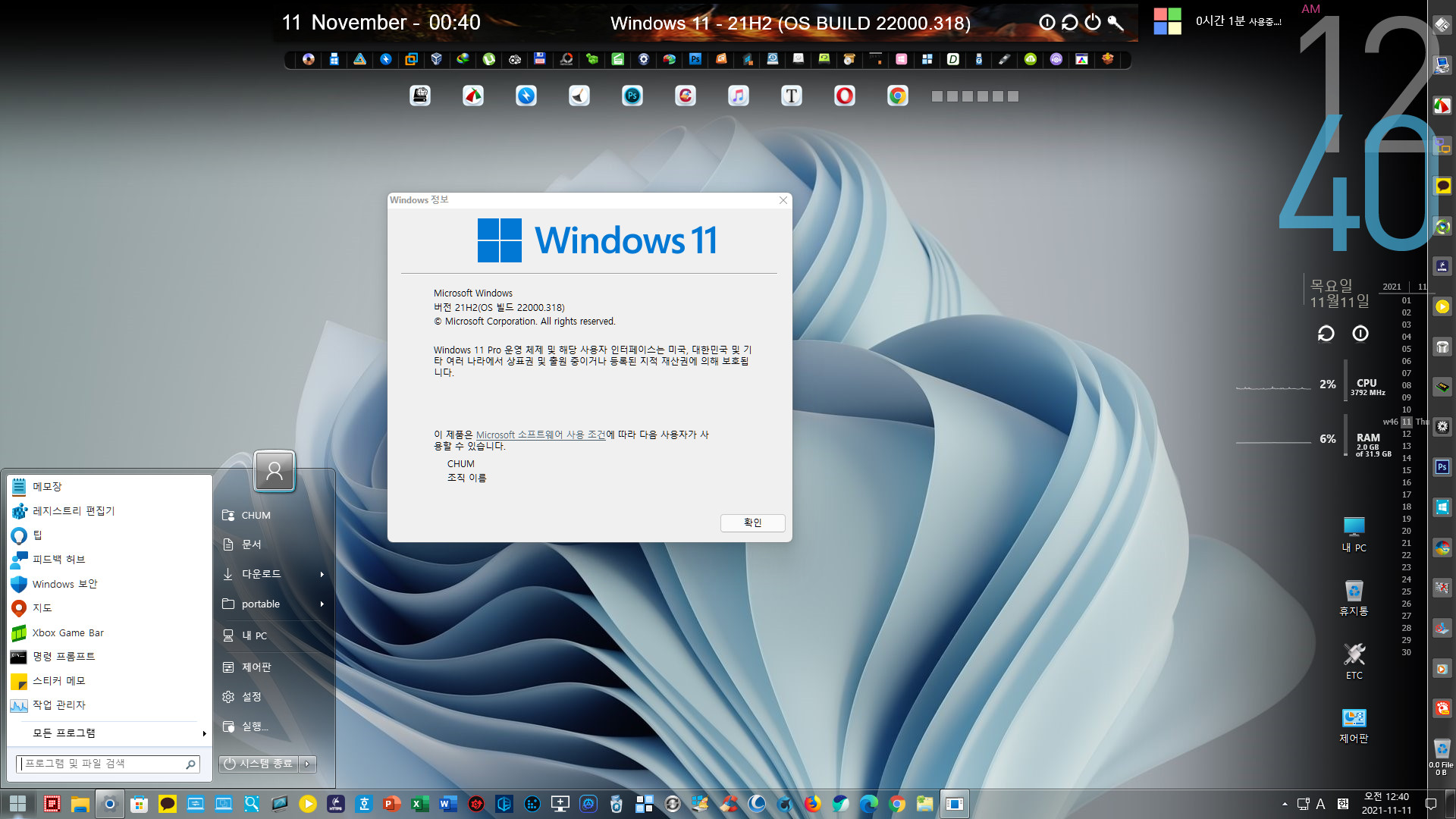The height and width of the screenshot is (819, 1456).
Task: Open the Microsoft 소프트웨어 사용 조건 link
Action: (x=541, y=435)
